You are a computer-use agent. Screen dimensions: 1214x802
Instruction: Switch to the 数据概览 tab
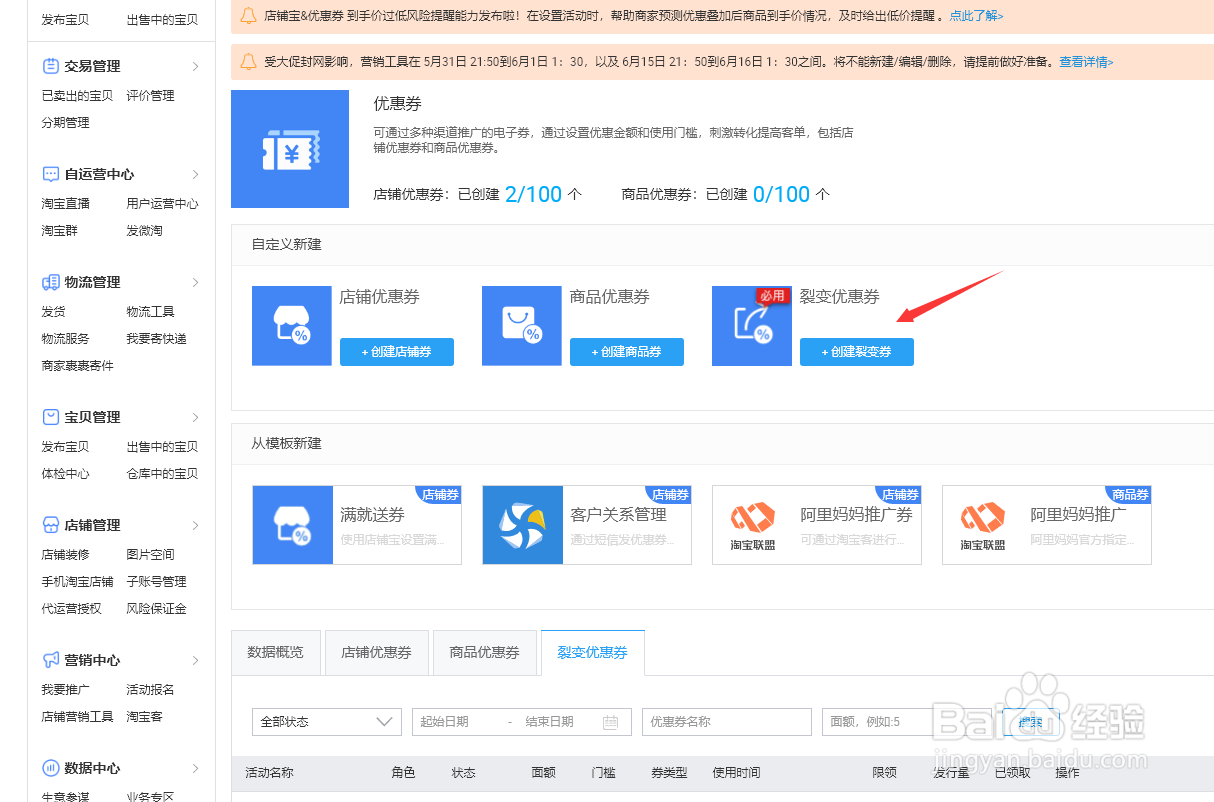(275, 651)
